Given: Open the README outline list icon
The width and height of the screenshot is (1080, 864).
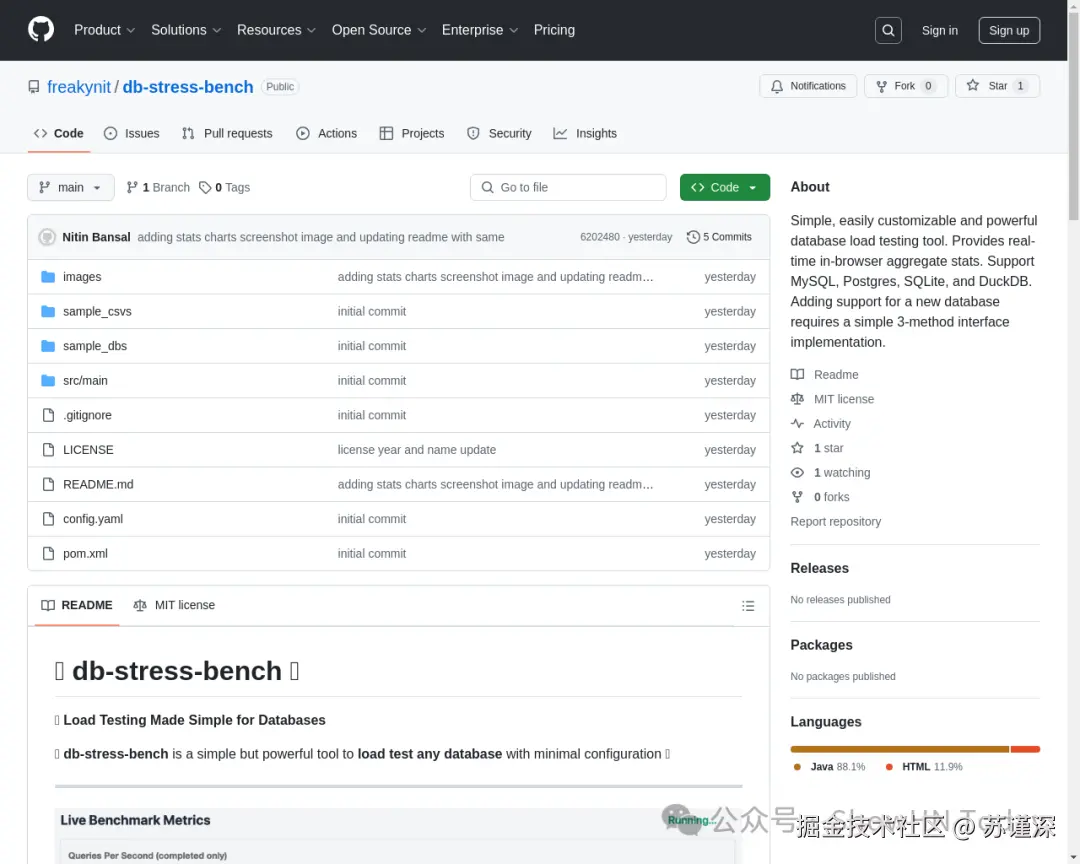Looking at the screenshot, I should point(748,606).
